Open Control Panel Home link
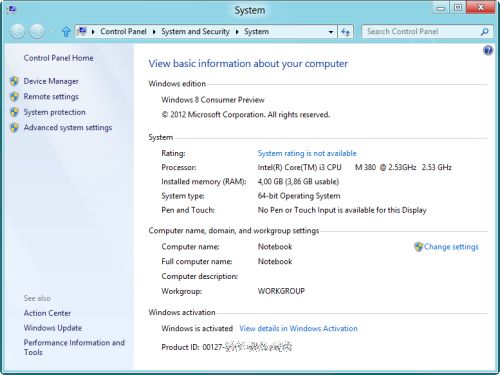The image size is (500, 375). point(58,58)
